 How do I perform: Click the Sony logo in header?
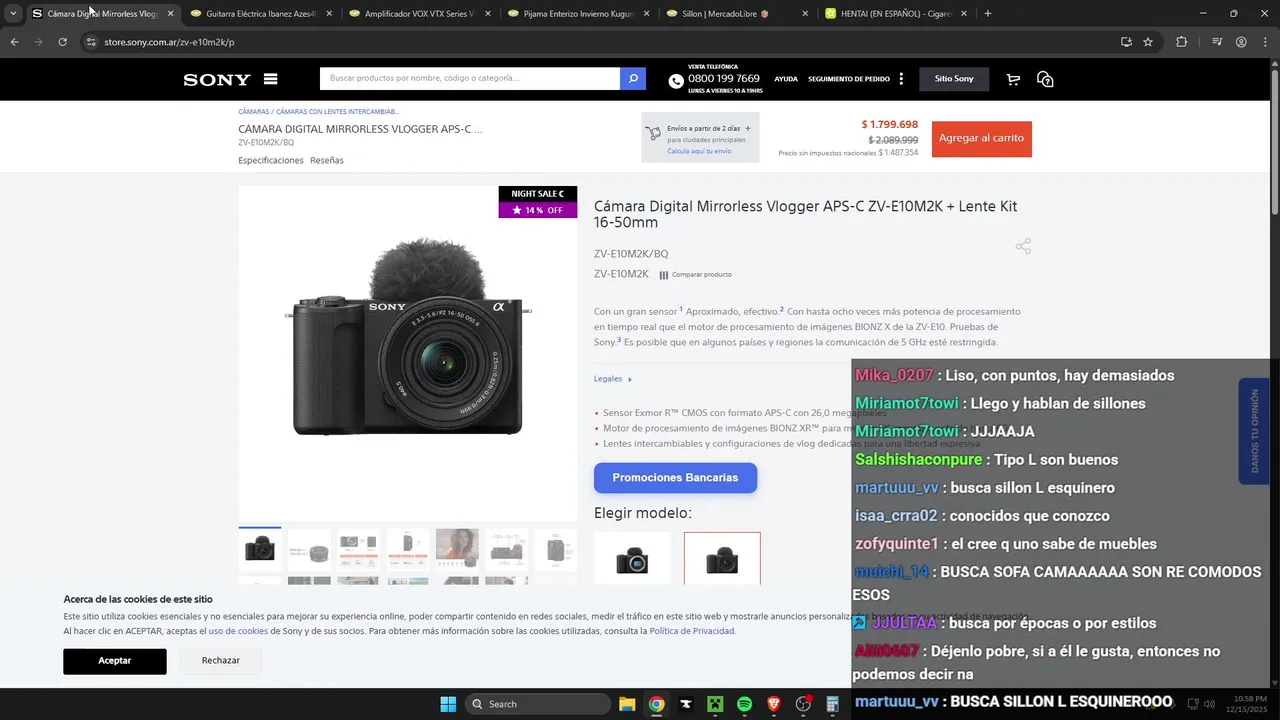click(216, 80)
